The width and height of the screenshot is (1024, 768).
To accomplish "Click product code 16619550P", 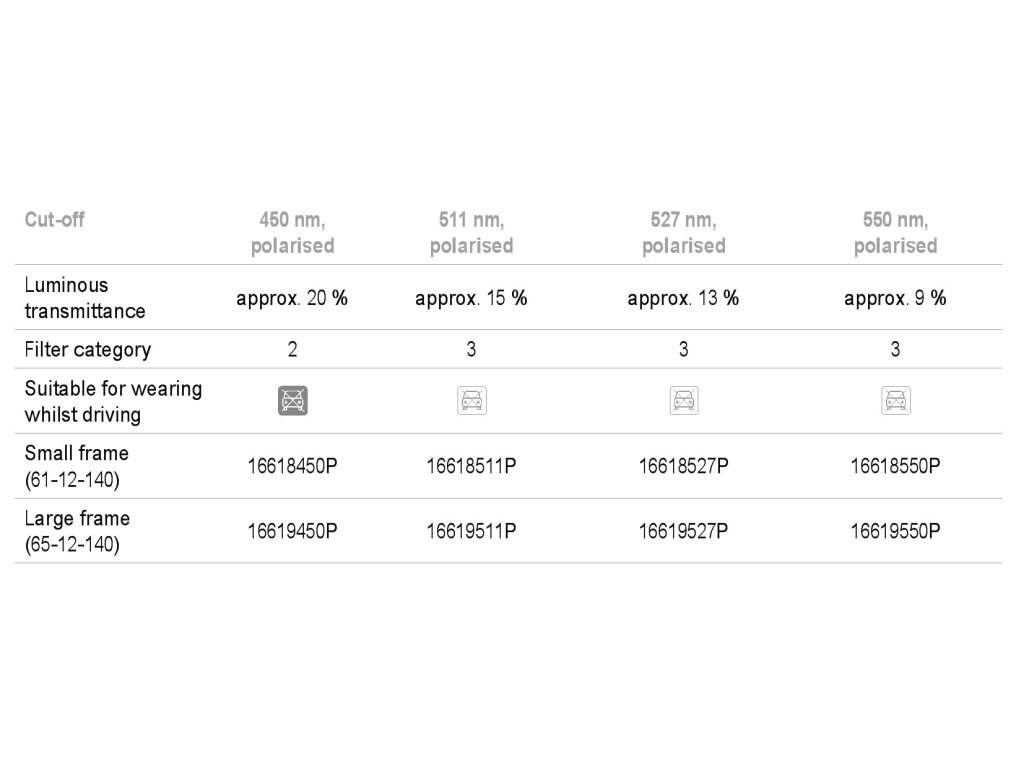I will [x=895, y=531].
